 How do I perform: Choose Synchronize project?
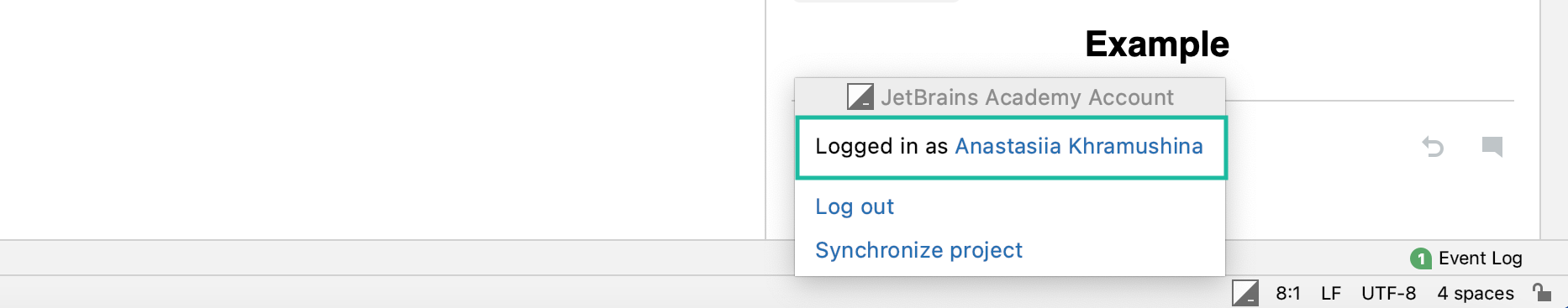(918, 250)
